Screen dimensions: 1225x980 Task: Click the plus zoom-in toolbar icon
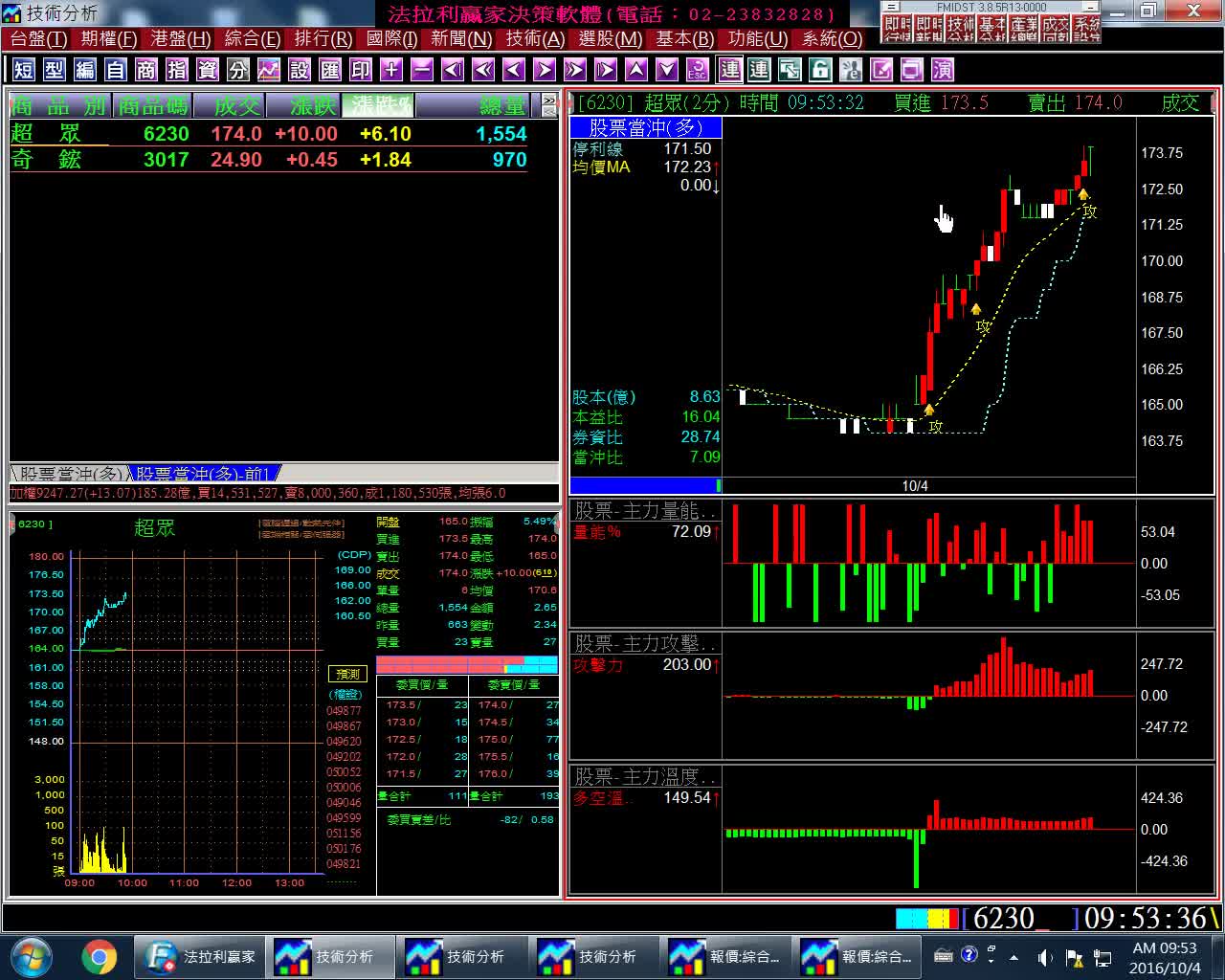click(x=391, y=70)
